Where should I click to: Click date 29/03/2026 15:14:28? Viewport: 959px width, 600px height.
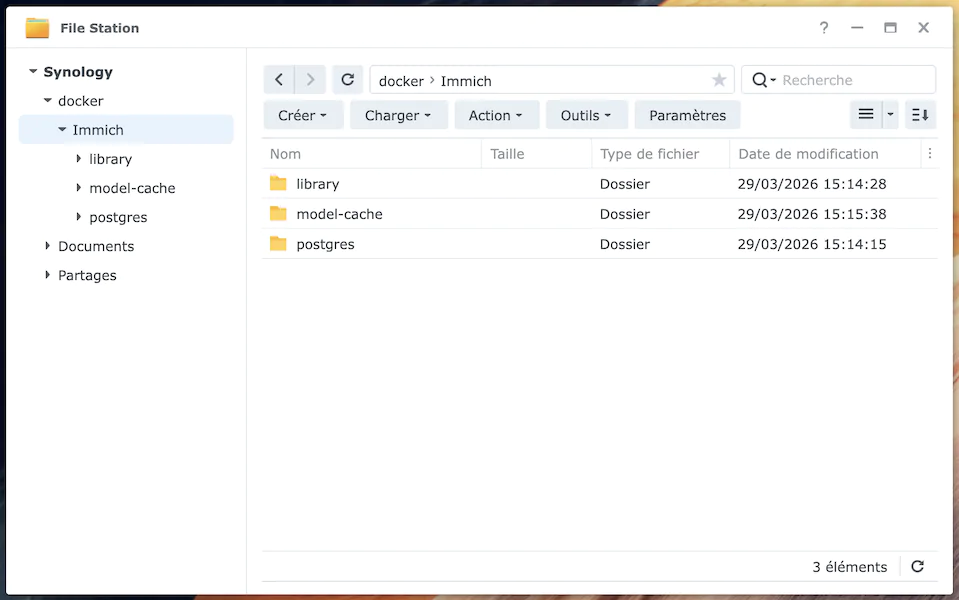812,184
